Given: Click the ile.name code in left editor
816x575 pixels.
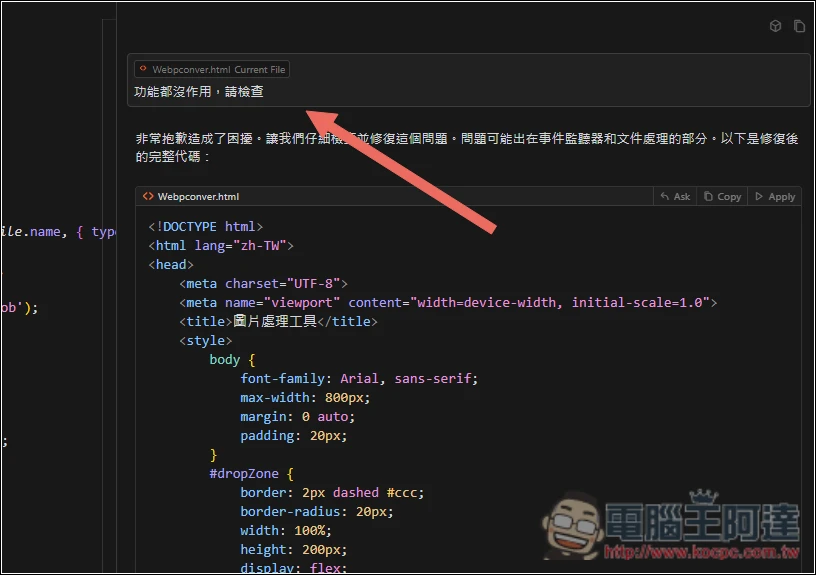Looking at the screenshot, I should 31,232.
